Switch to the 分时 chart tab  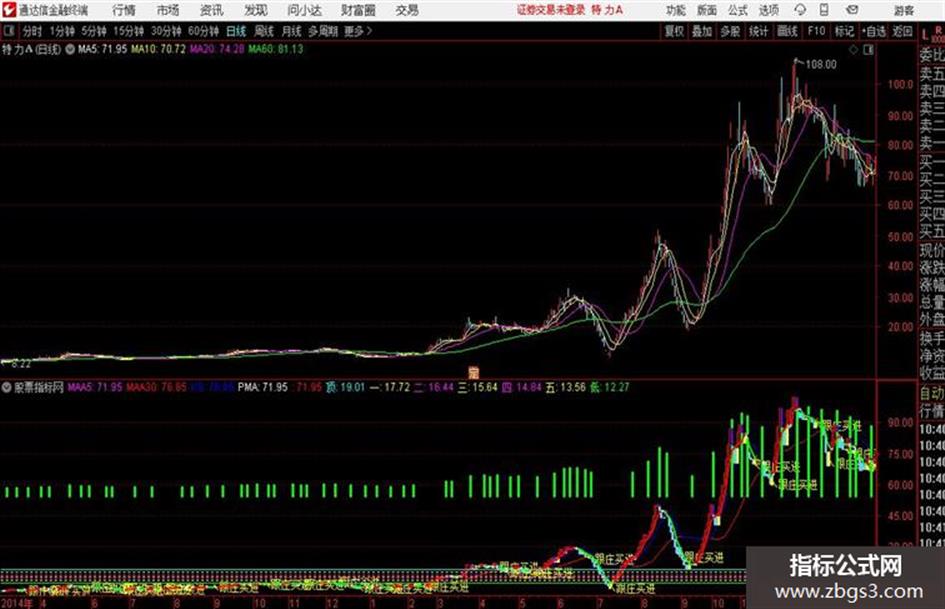(33, 31)
